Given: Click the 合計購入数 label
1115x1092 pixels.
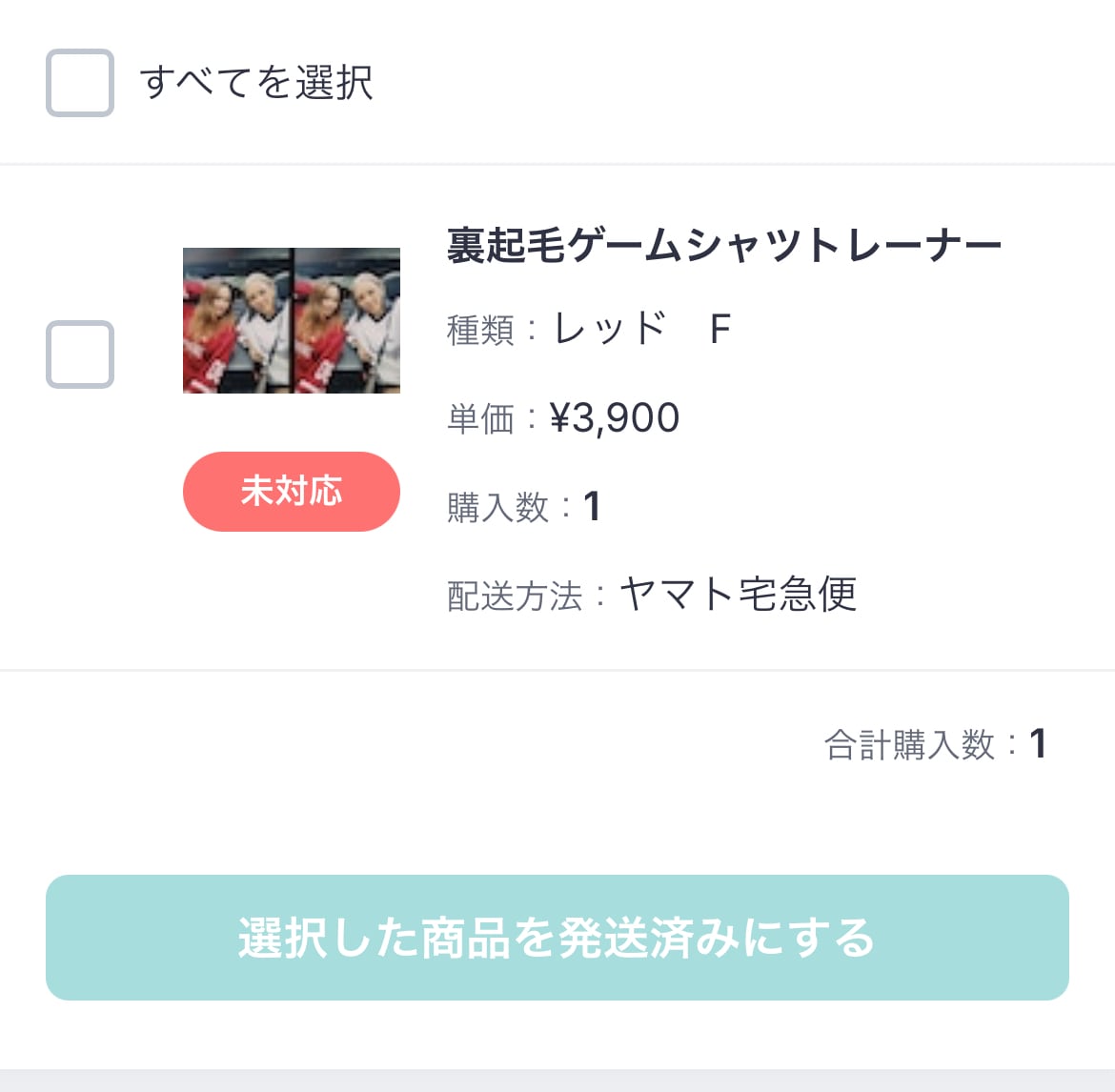Looking at the screenshot, I should click(x=909, y=745).
